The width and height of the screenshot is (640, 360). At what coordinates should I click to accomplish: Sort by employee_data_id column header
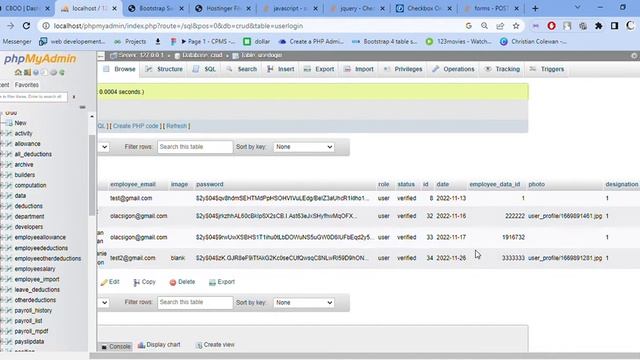pos(495,184)
